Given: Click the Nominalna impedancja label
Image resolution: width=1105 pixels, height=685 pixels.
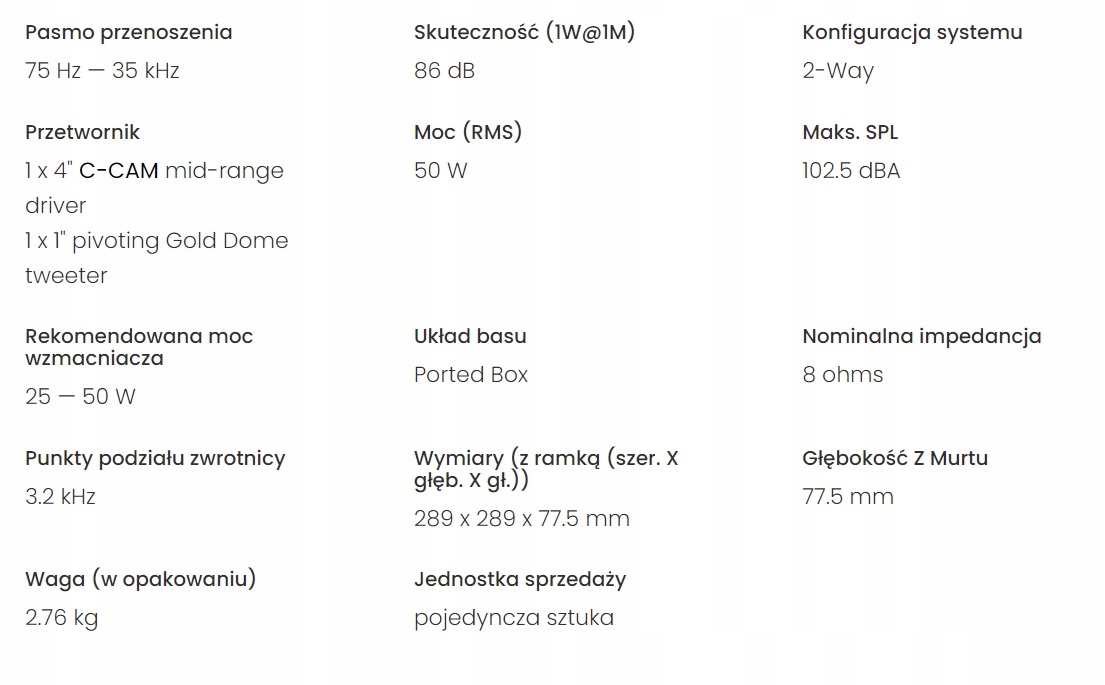Looking at the screenshot, I should click(922, 336).
